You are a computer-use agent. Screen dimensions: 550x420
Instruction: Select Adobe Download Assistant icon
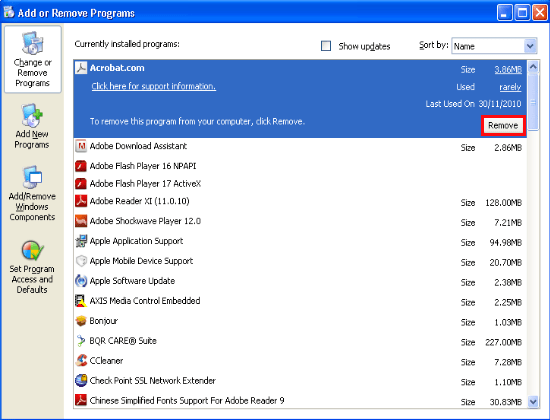[x=81, y=146]
